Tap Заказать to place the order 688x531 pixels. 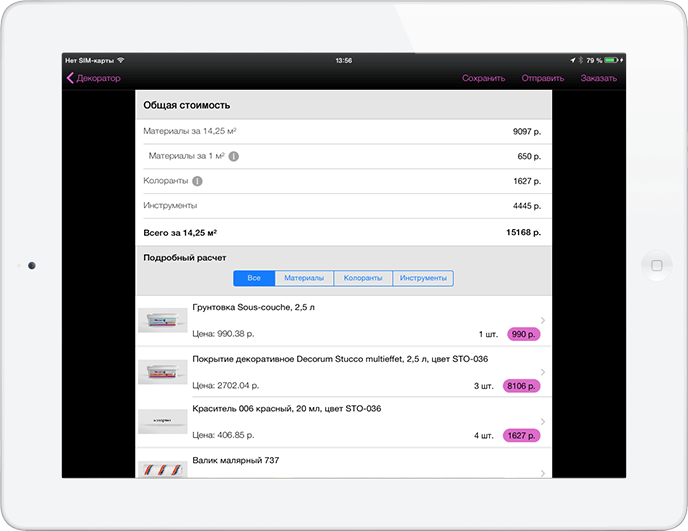(598, 78)
